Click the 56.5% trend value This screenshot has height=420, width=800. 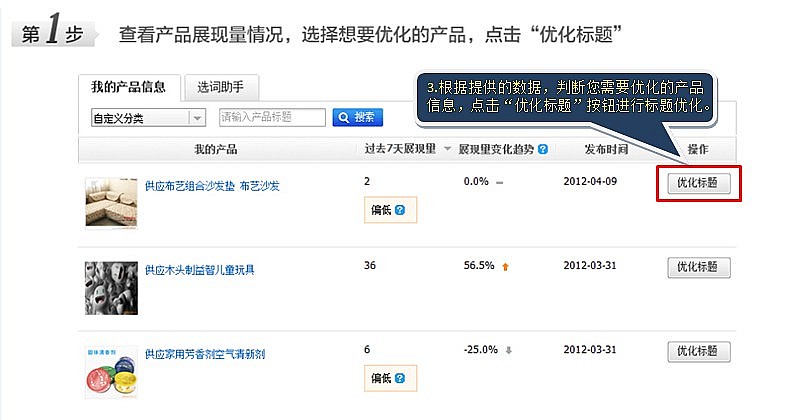[479, 265]
